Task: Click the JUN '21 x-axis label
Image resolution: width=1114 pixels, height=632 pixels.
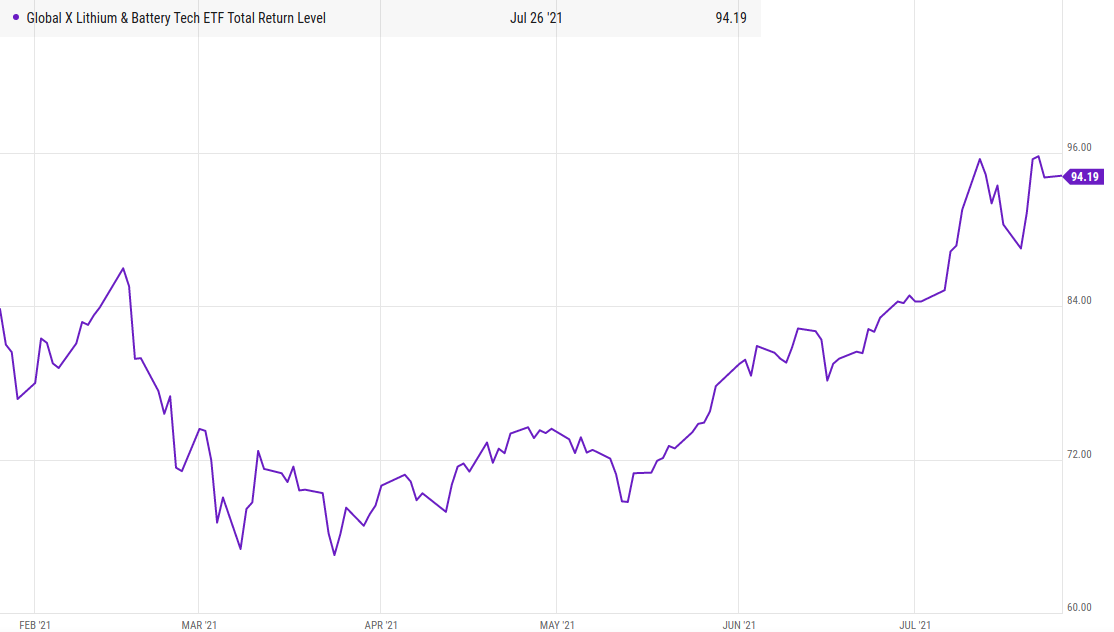Action: (x=739, y=625)
